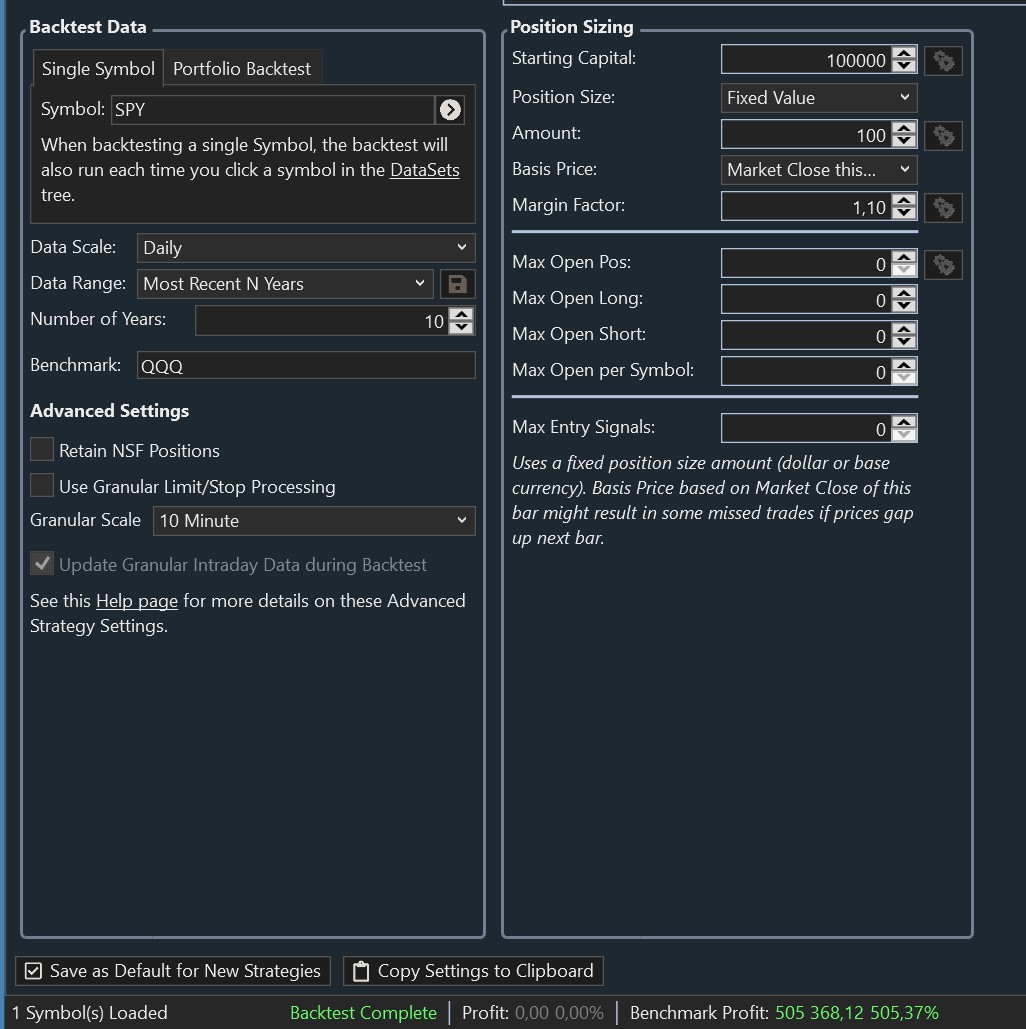1026x1029 pixels.
Task: Click the save icon beside Data Range
Action: (458, 284)
